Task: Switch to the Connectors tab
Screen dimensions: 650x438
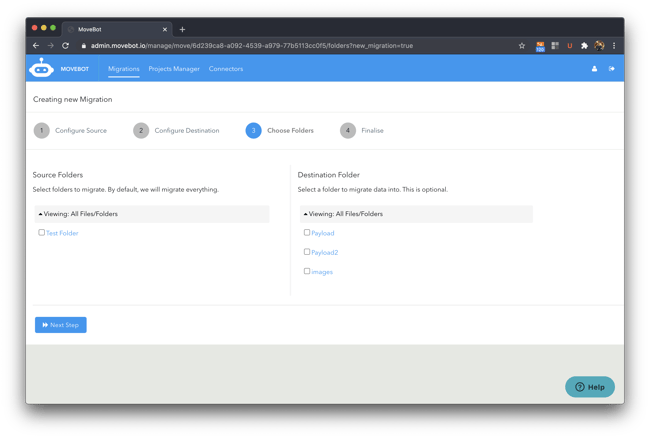Action: click(226, 69)
